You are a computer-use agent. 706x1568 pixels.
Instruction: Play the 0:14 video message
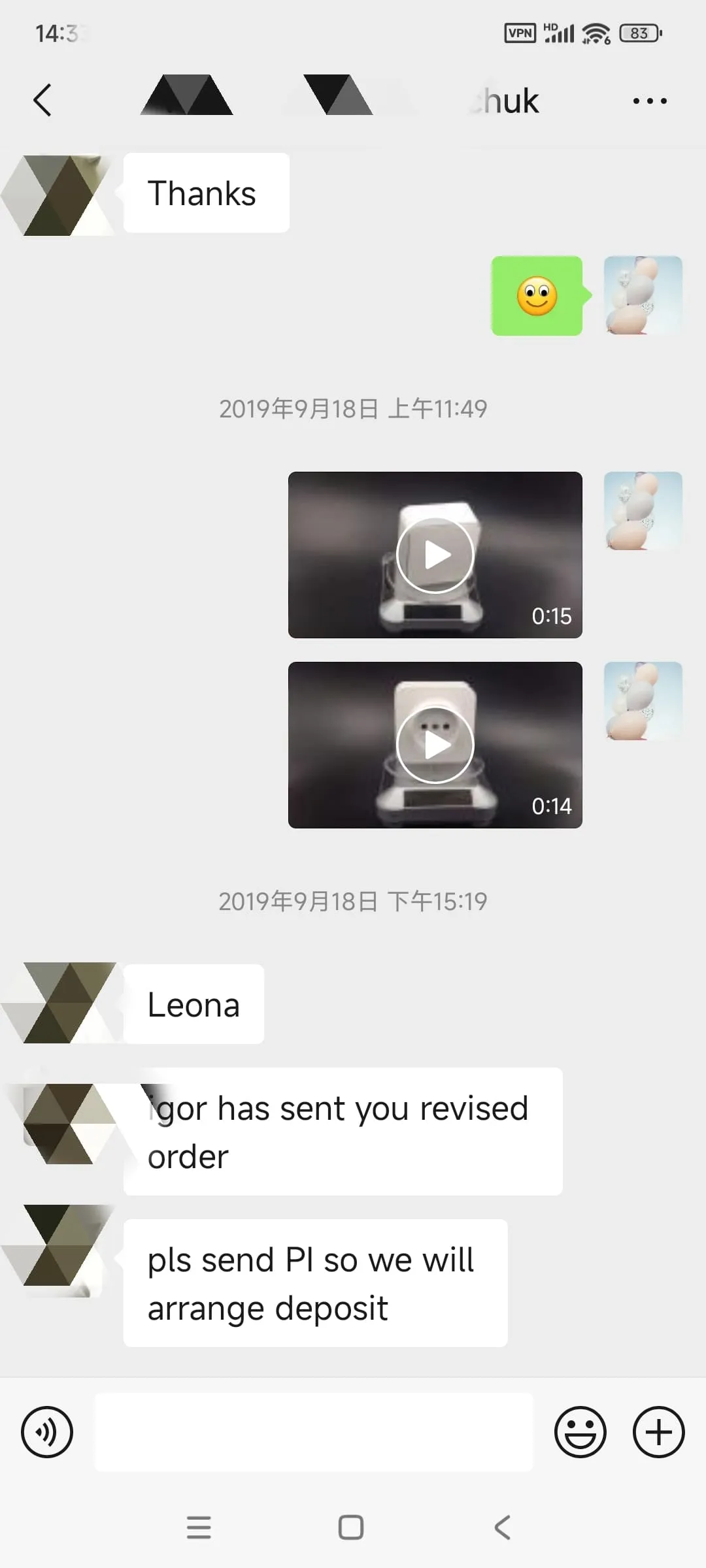tap(435, 745)
